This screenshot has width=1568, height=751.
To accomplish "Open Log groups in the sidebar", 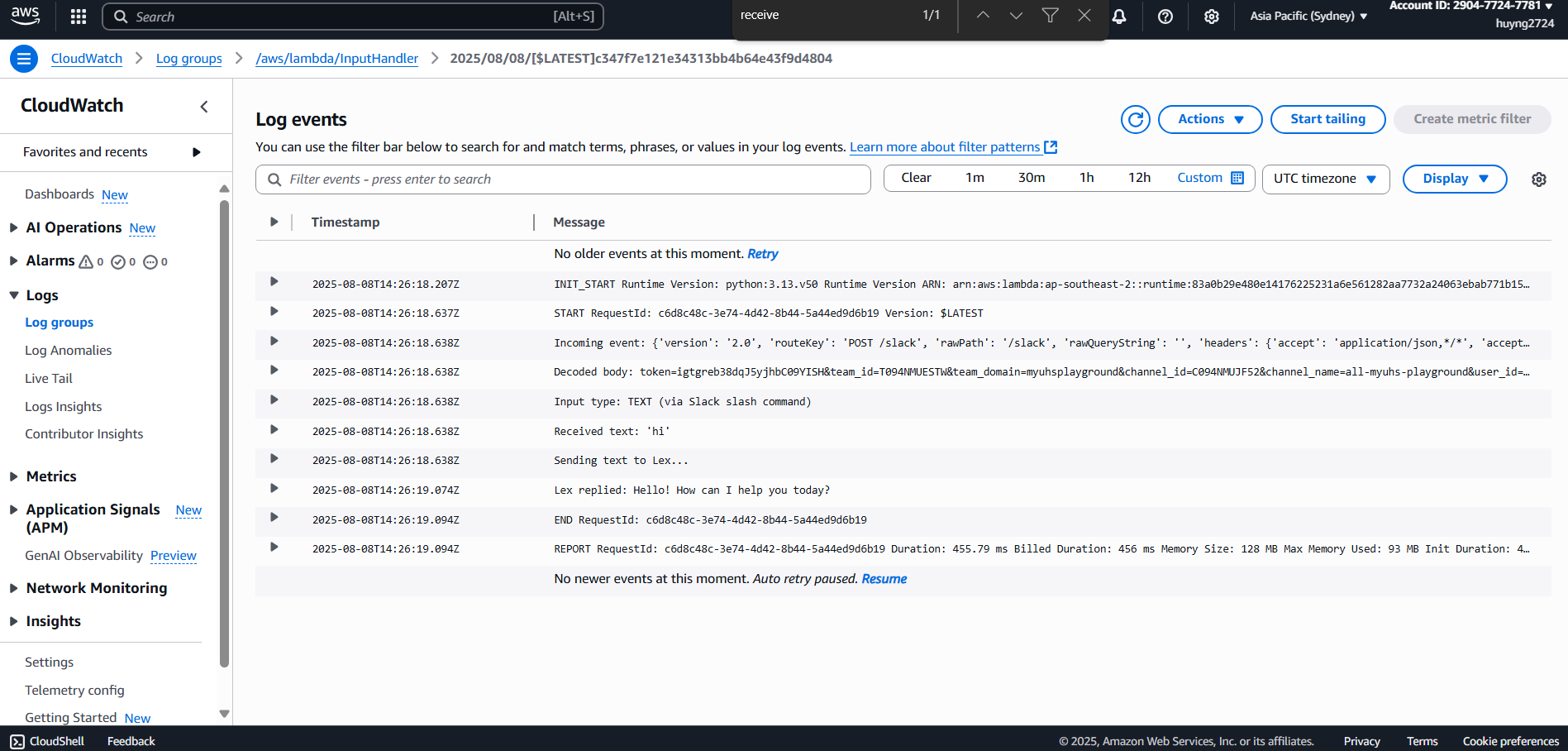I will pos(59,323).
